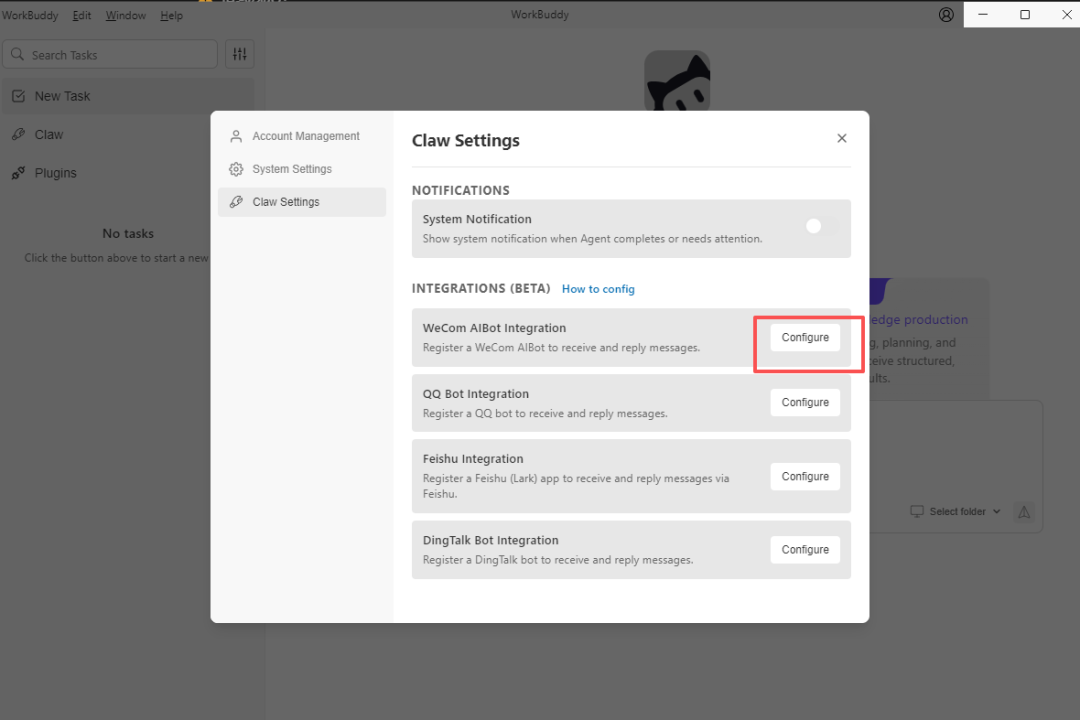Open the How to config link
The width and height of the screenshot is (1080, 720).
(x=598, y=289)
